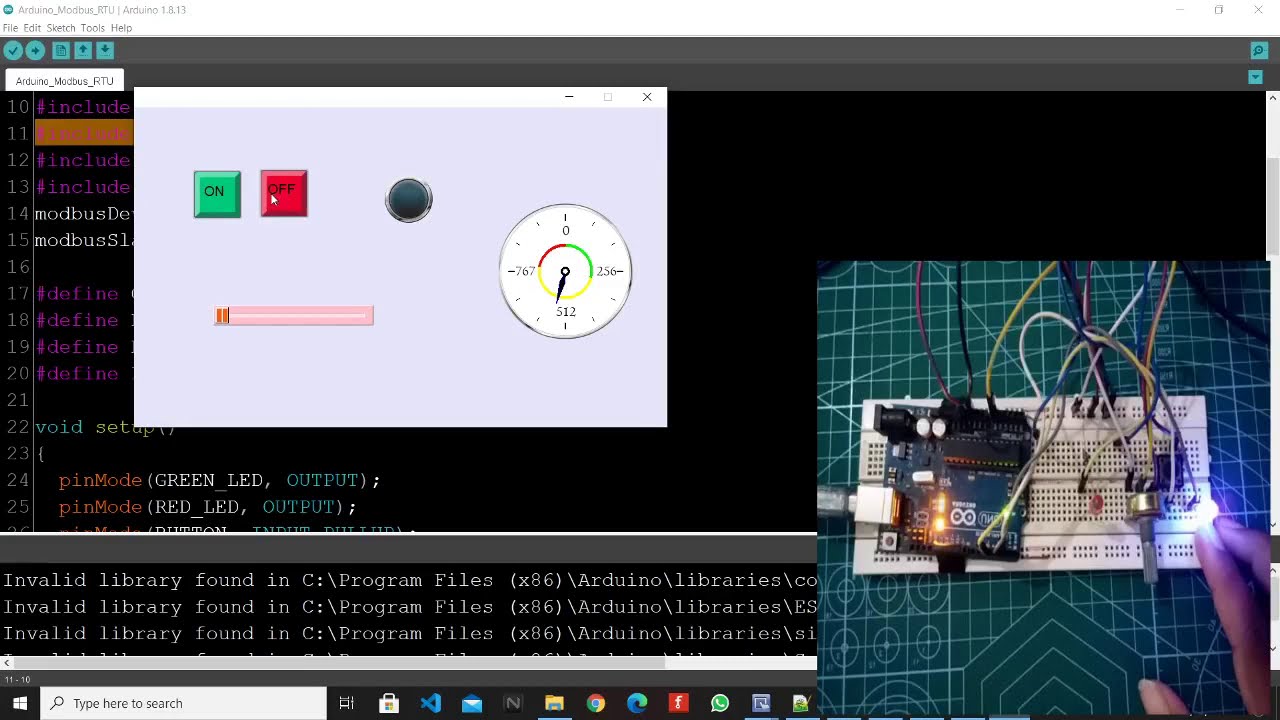Open the Serial Monitor magnifier icon
The image size is (1280, 720).
tap(1259, 51)
